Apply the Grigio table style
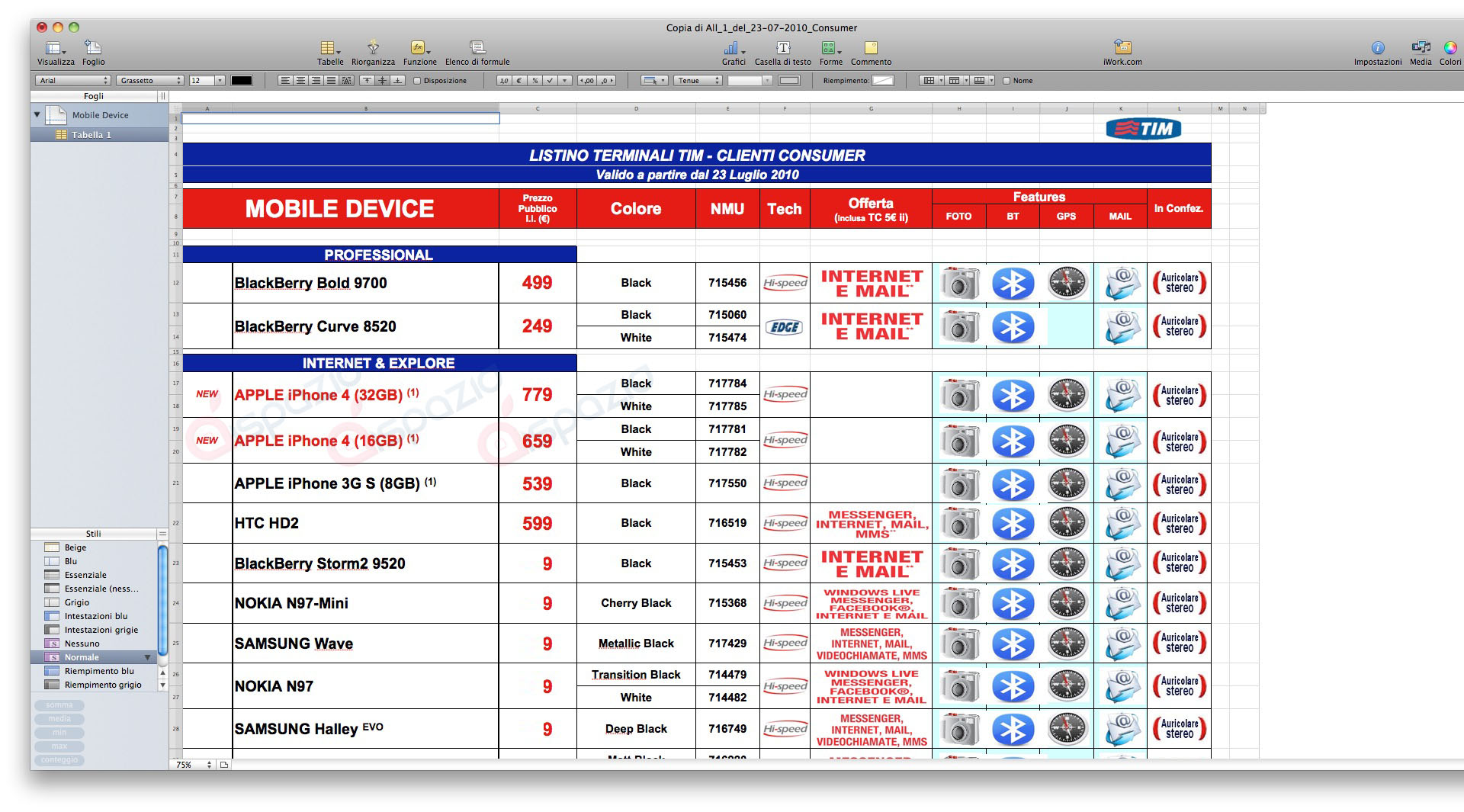1464x812 pixels. pos(94,602)
